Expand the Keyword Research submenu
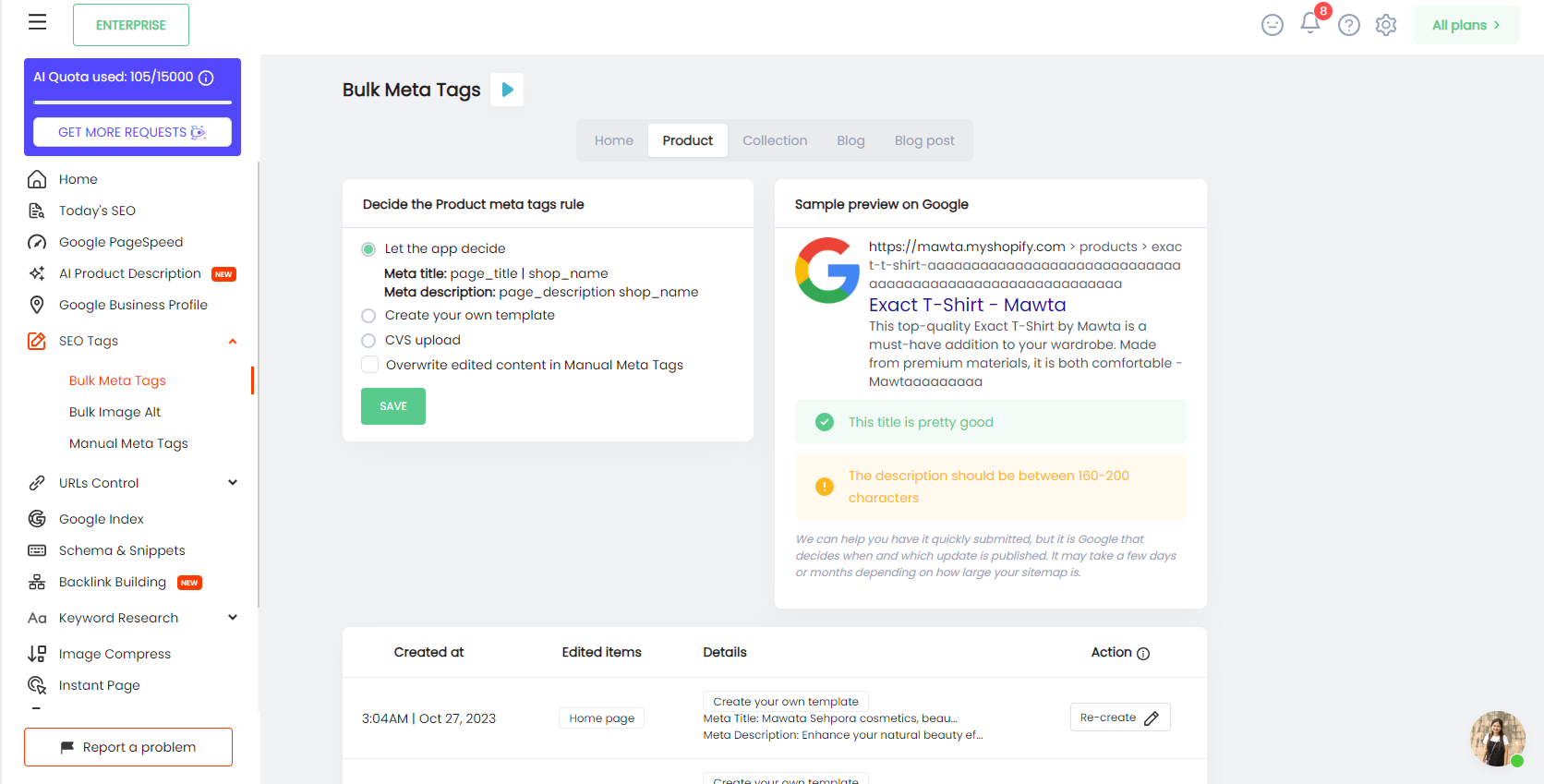1544x784 pixels. pos(233,617)
